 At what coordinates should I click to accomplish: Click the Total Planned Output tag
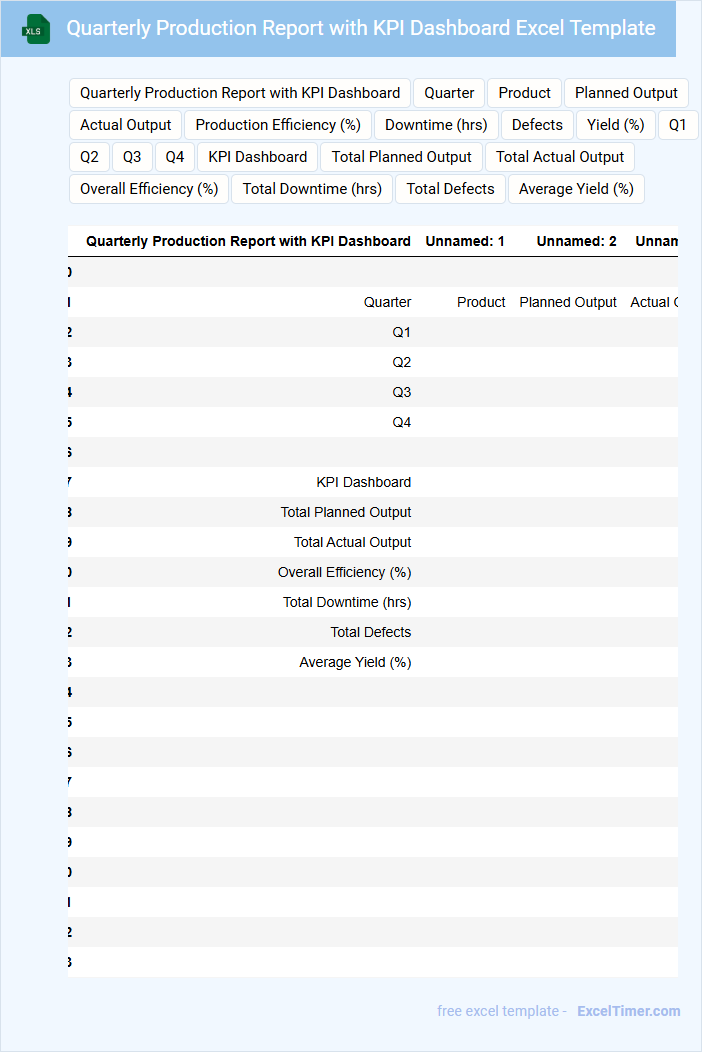(401, 157)
